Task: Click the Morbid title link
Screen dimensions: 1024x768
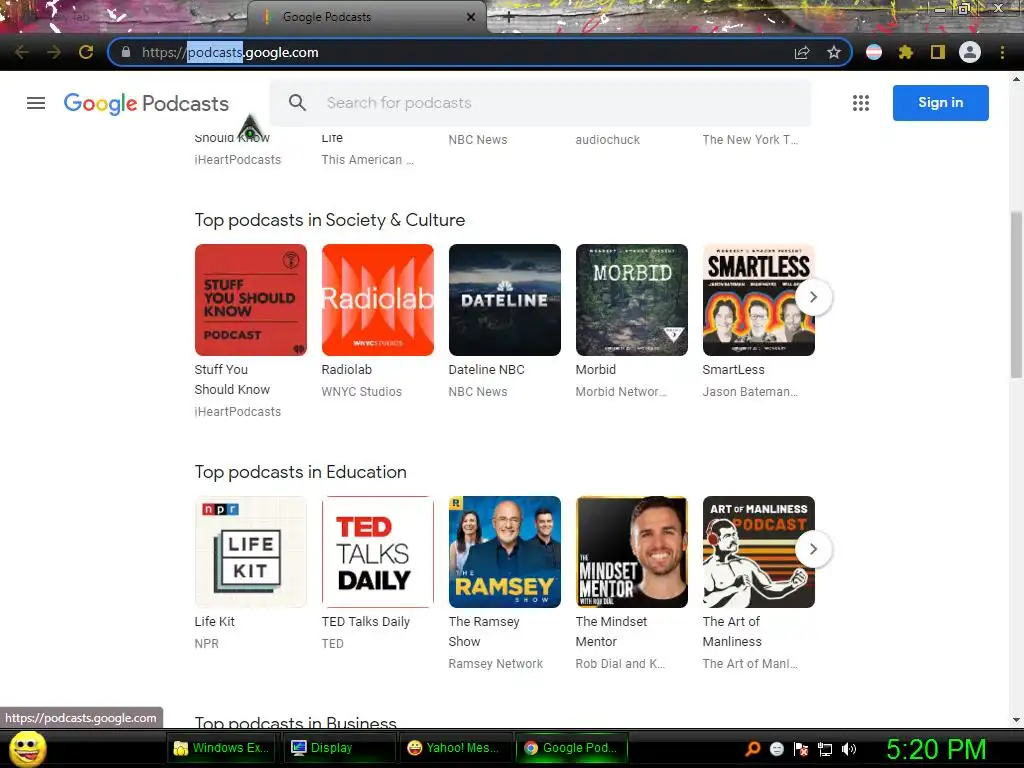Action: (596, 370)
